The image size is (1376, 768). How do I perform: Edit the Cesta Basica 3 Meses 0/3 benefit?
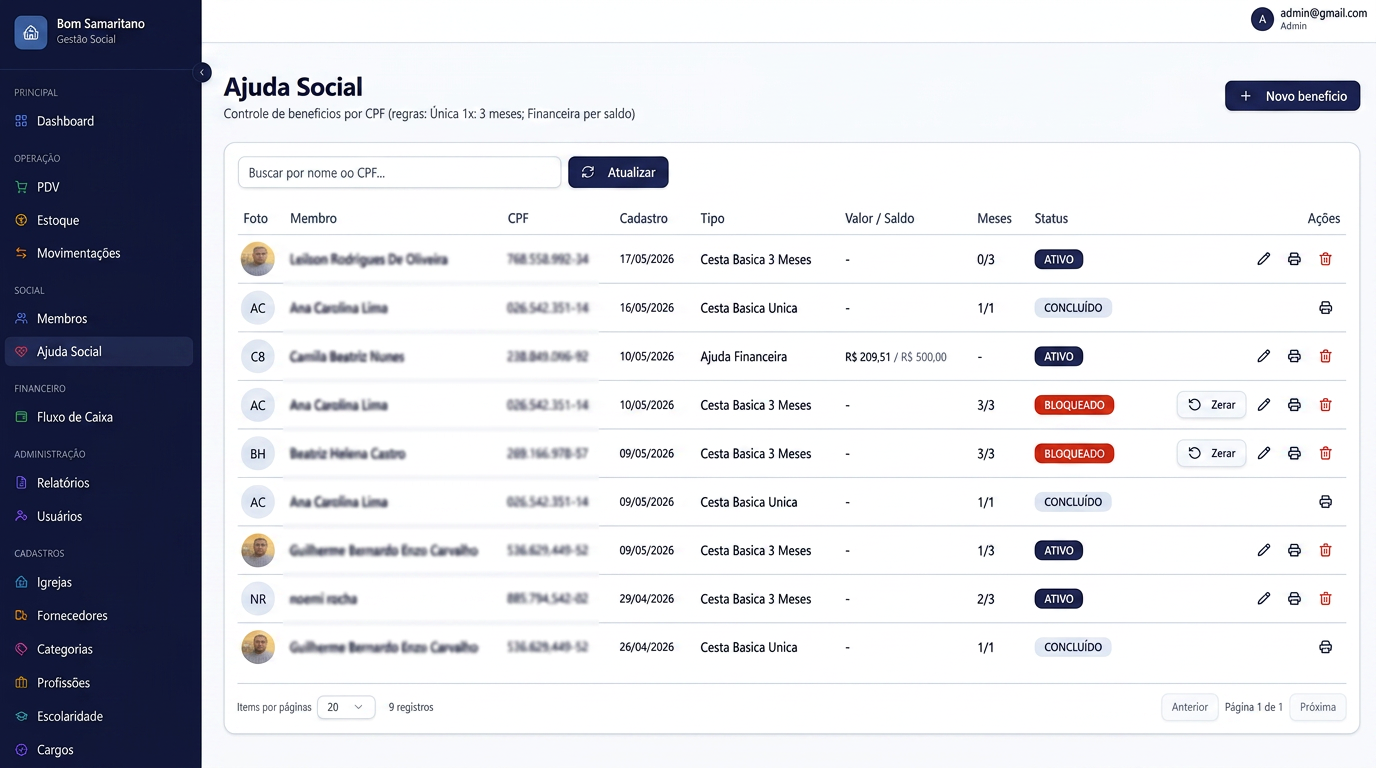pos(1264,259)
